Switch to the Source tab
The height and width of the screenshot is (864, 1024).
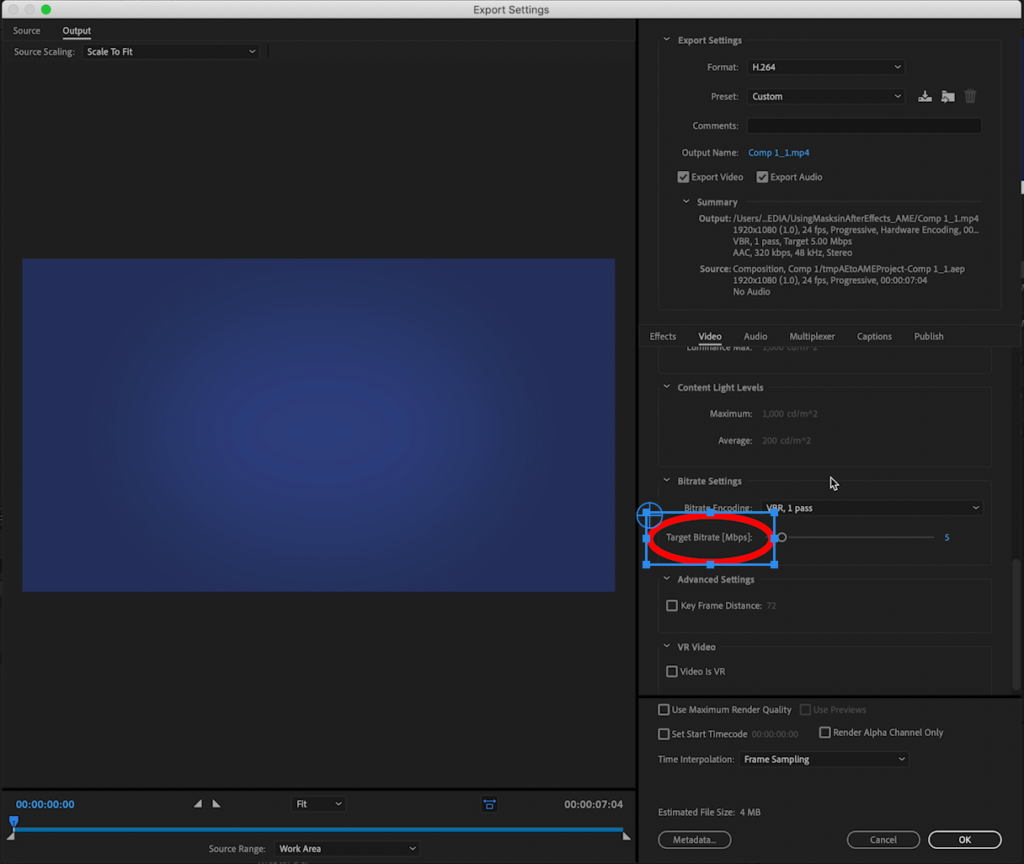pyautogui.click(x=27, y=31)
